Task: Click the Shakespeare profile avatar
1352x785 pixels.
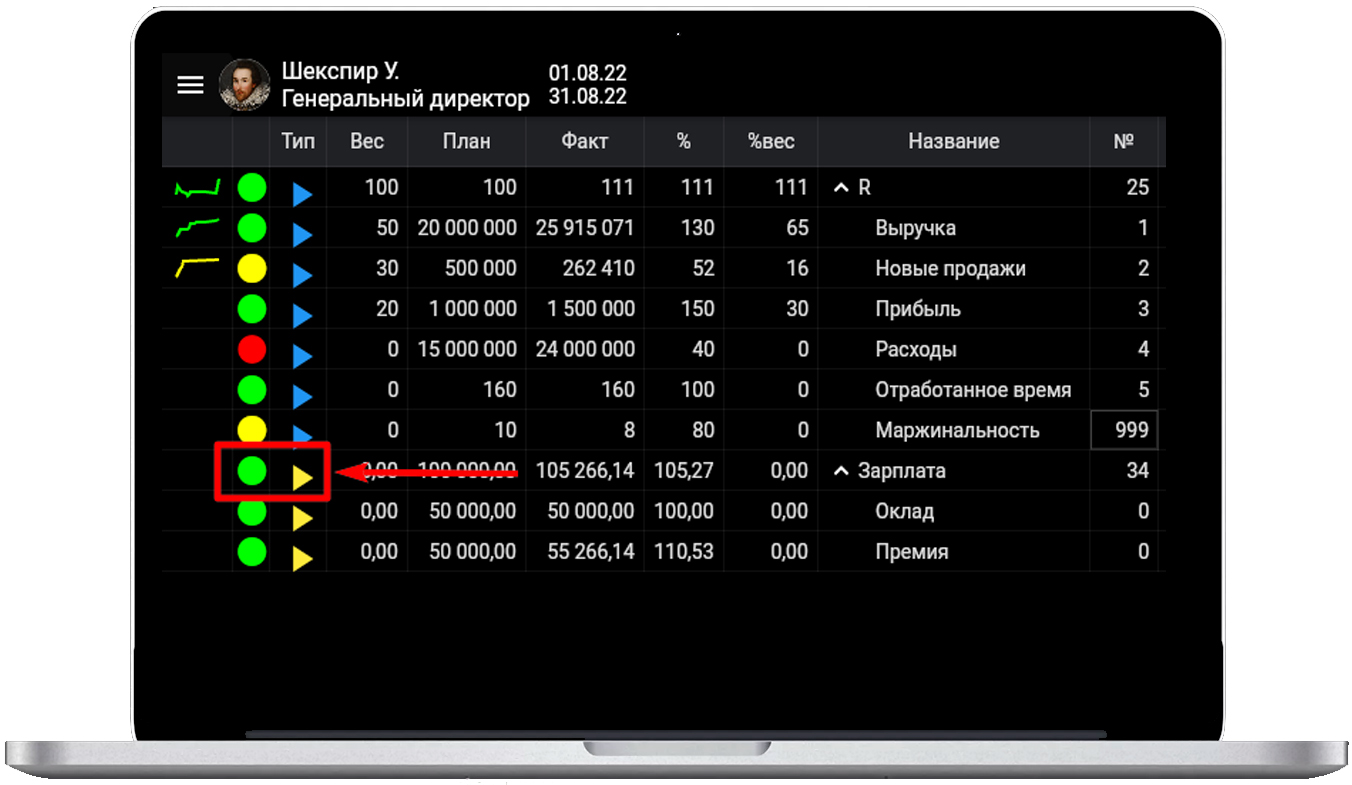Action: pos(244,85)
